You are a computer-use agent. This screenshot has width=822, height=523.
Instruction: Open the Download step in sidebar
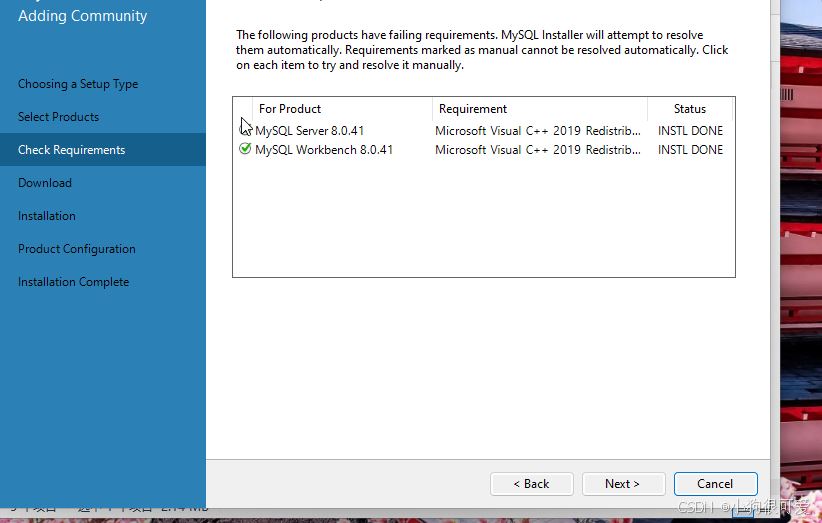click(x=45, y=183)
